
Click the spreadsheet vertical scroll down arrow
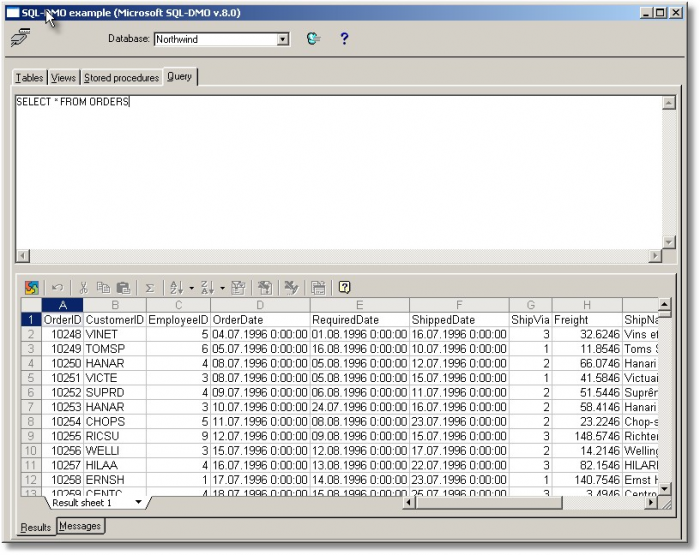coord(664,488)
